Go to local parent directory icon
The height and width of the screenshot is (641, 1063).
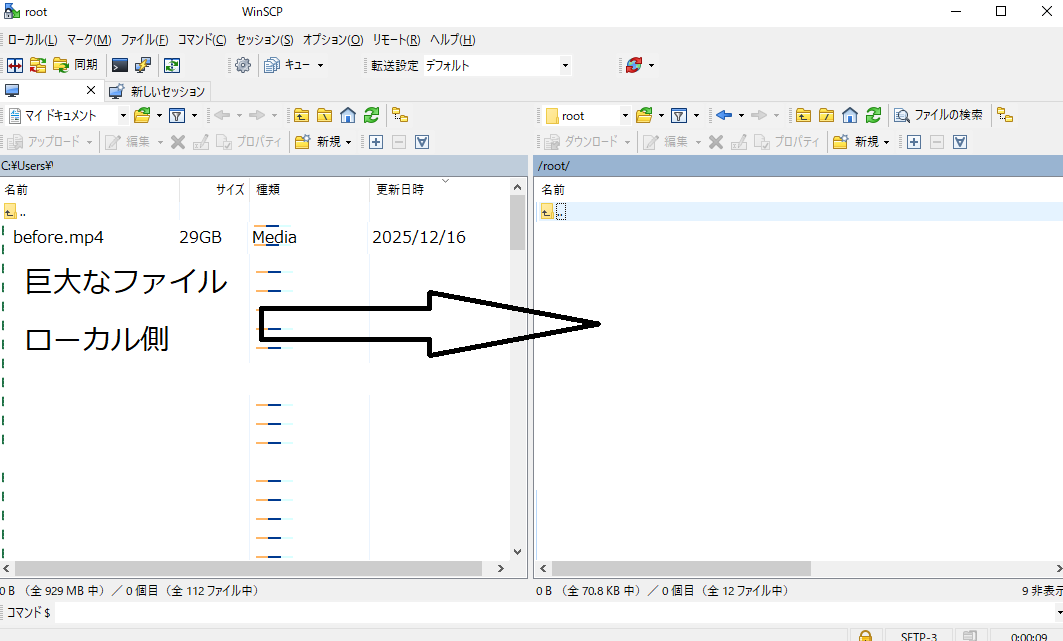point(301,116)
